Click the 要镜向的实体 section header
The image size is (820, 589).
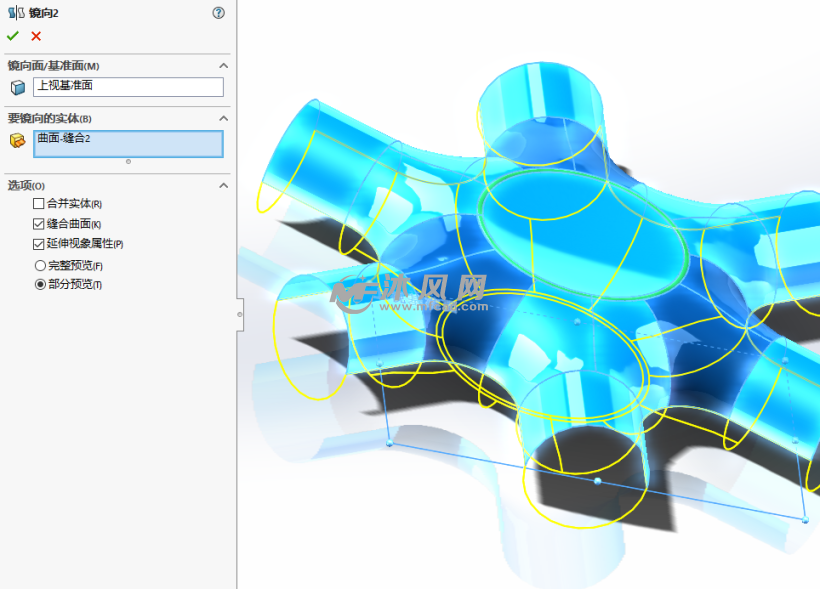click(49, 118)
